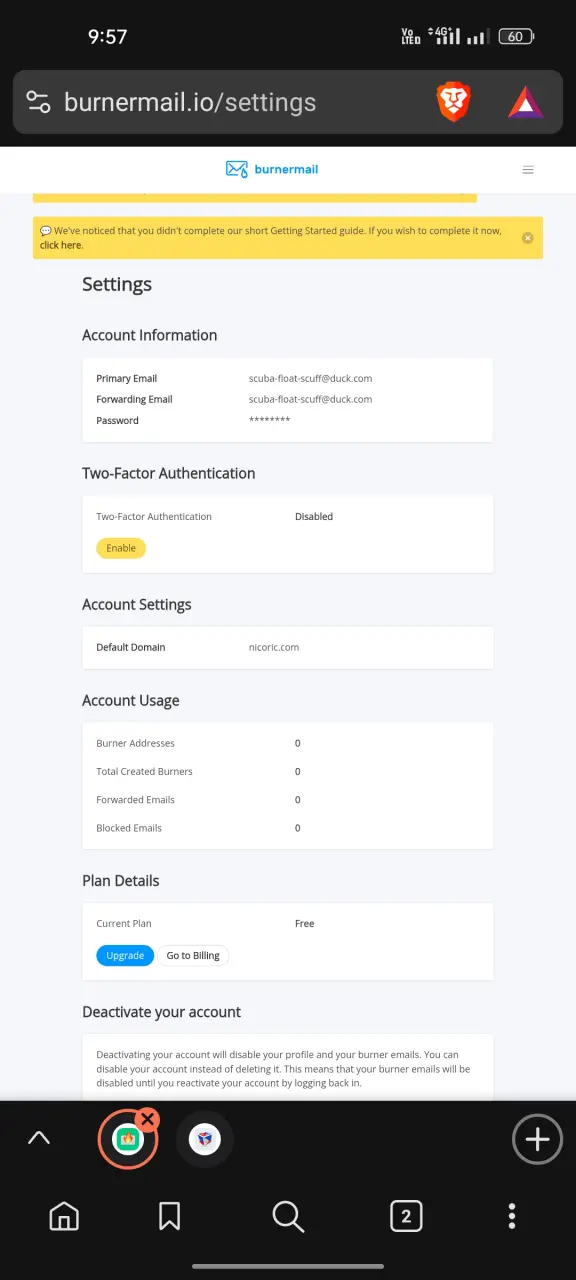Open bookmarks from bottom toolbar
The width and height of the screenshot is (576, 1280).
point(169,1216)
